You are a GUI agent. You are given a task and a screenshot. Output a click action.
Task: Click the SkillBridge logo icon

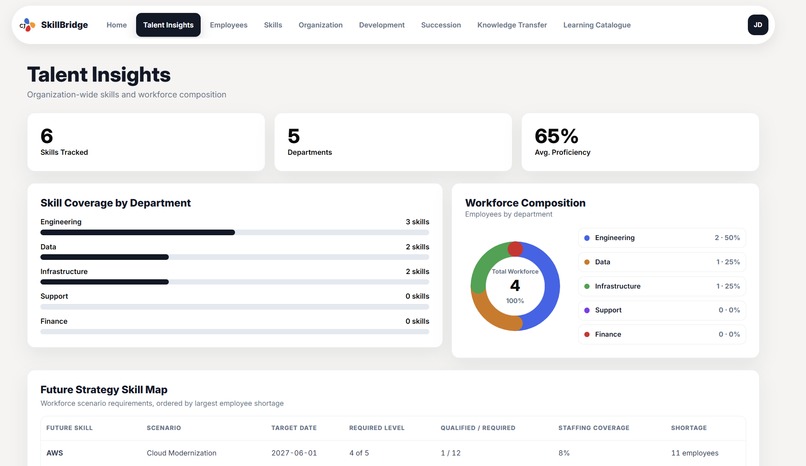tap(27, 25)
